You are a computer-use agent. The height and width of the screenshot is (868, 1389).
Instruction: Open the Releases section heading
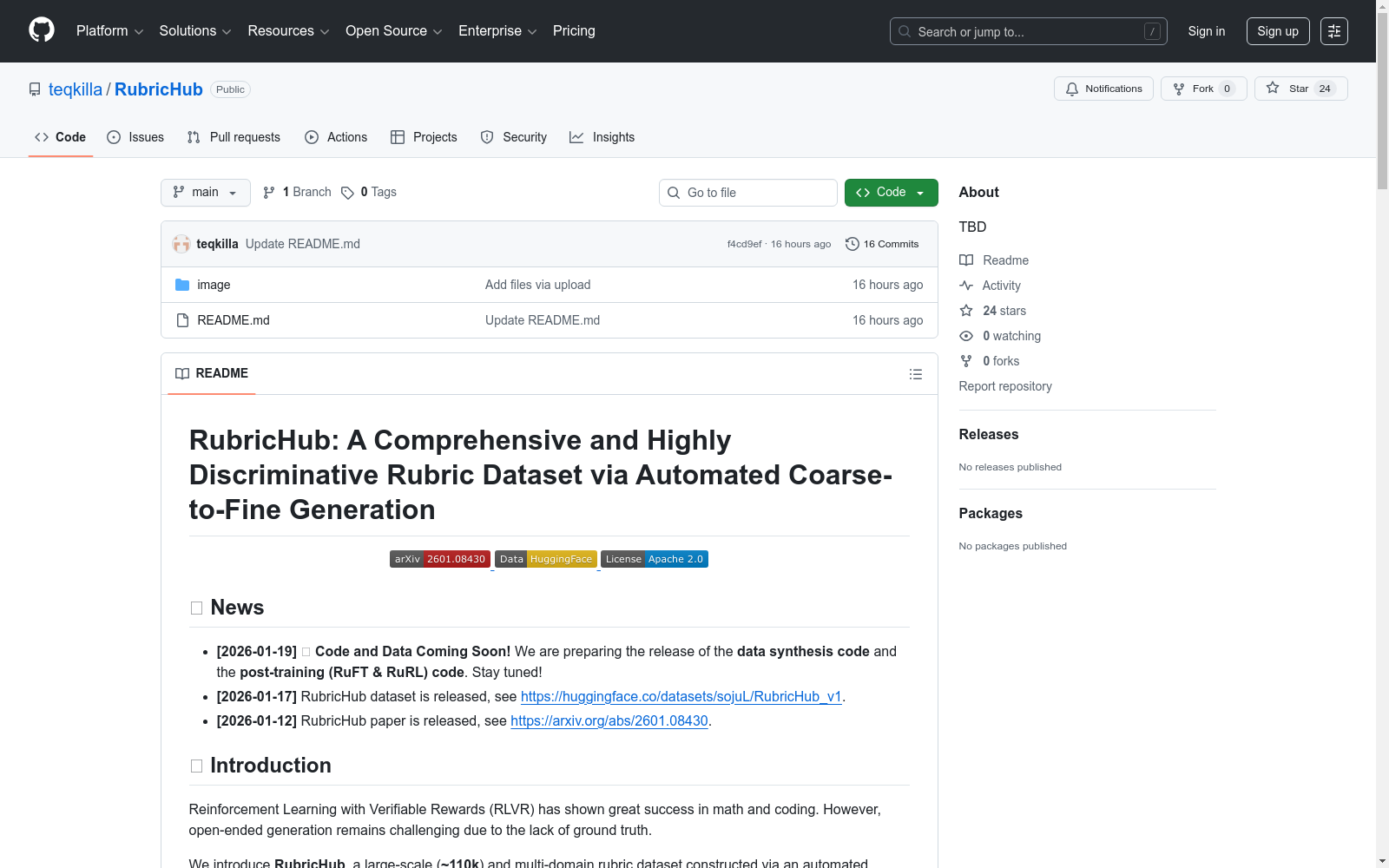(x=989, y=434)
